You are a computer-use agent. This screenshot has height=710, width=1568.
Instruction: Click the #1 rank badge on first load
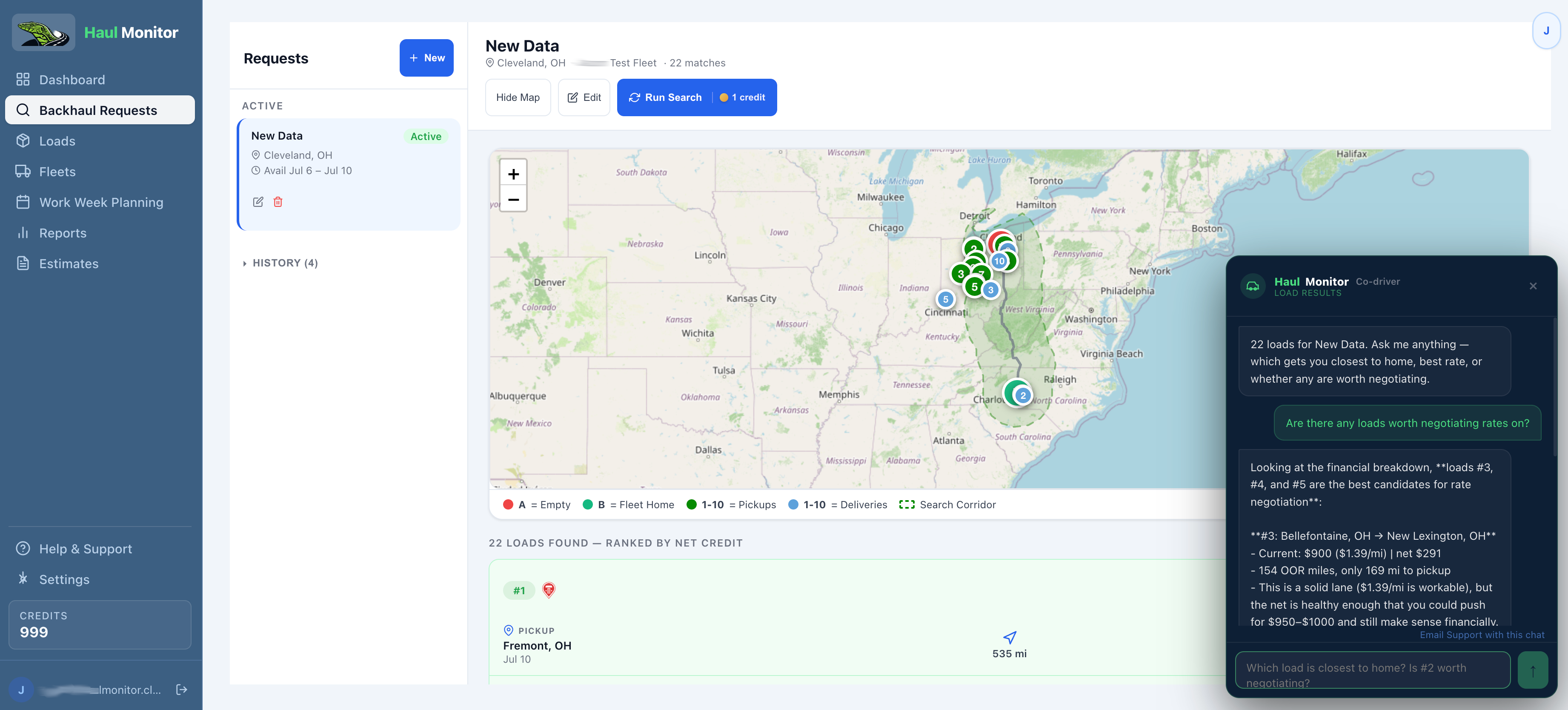click(518, 590)
